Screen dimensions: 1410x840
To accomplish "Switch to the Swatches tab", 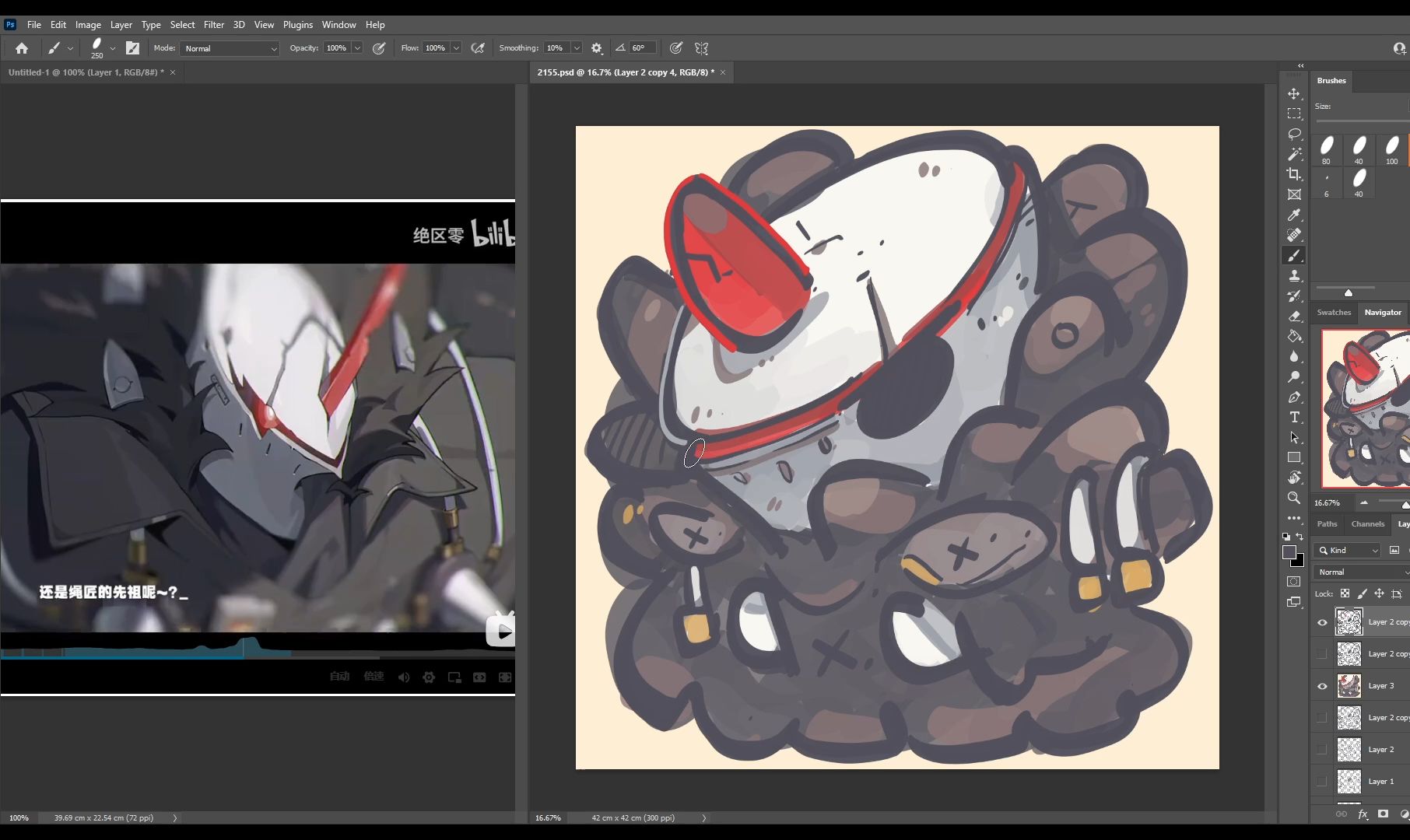I will pyautogui.click(x=1334, y=313).
